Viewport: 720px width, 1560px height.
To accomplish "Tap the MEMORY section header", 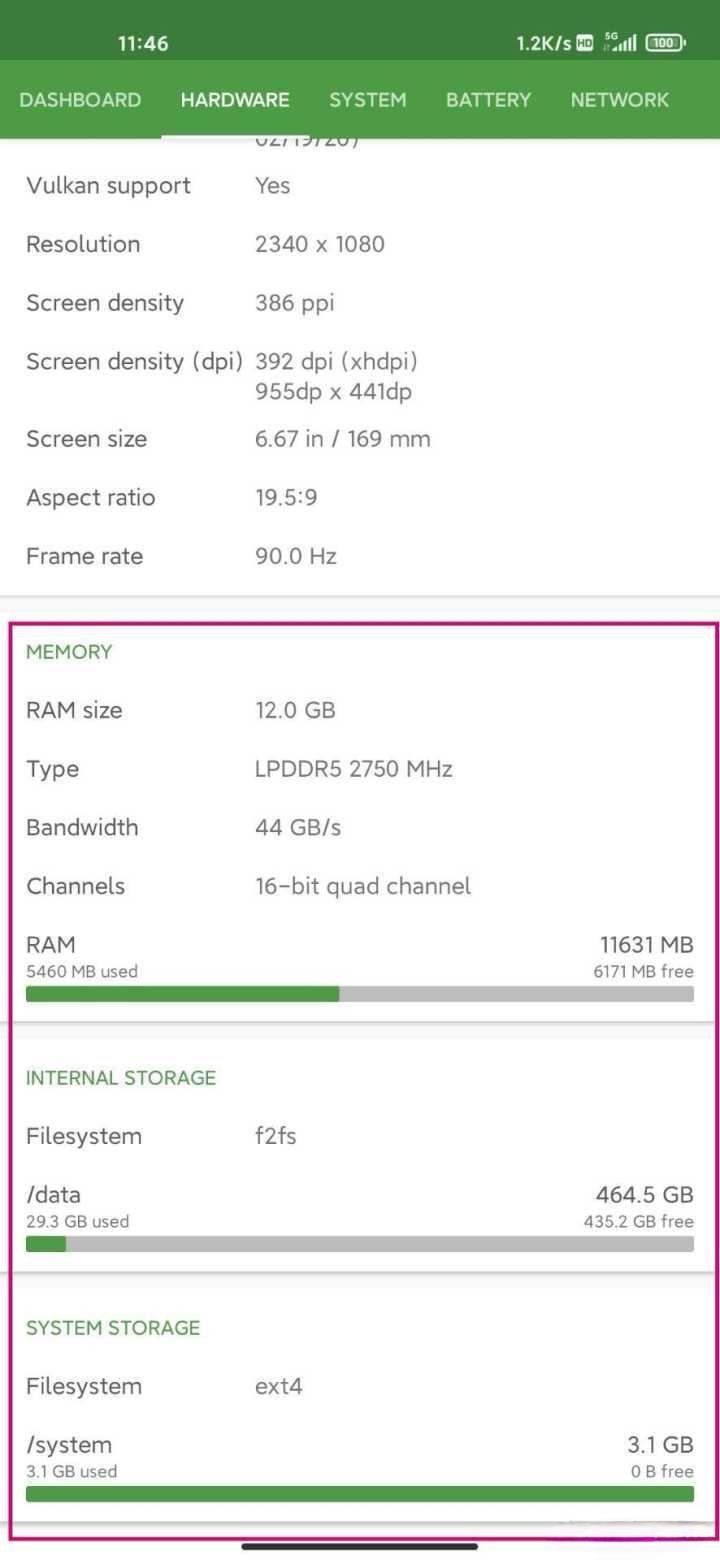I will (x=69, y=651).
